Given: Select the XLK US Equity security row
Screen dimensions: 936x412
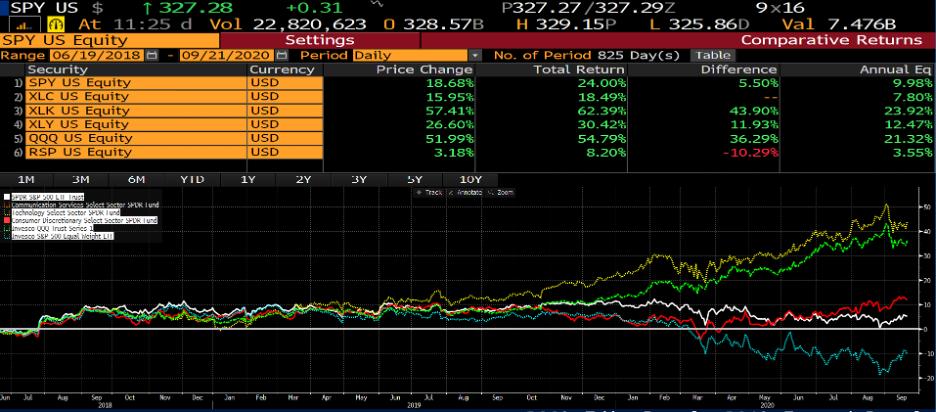Looking at the screenshot, I should tap(137, 110).
